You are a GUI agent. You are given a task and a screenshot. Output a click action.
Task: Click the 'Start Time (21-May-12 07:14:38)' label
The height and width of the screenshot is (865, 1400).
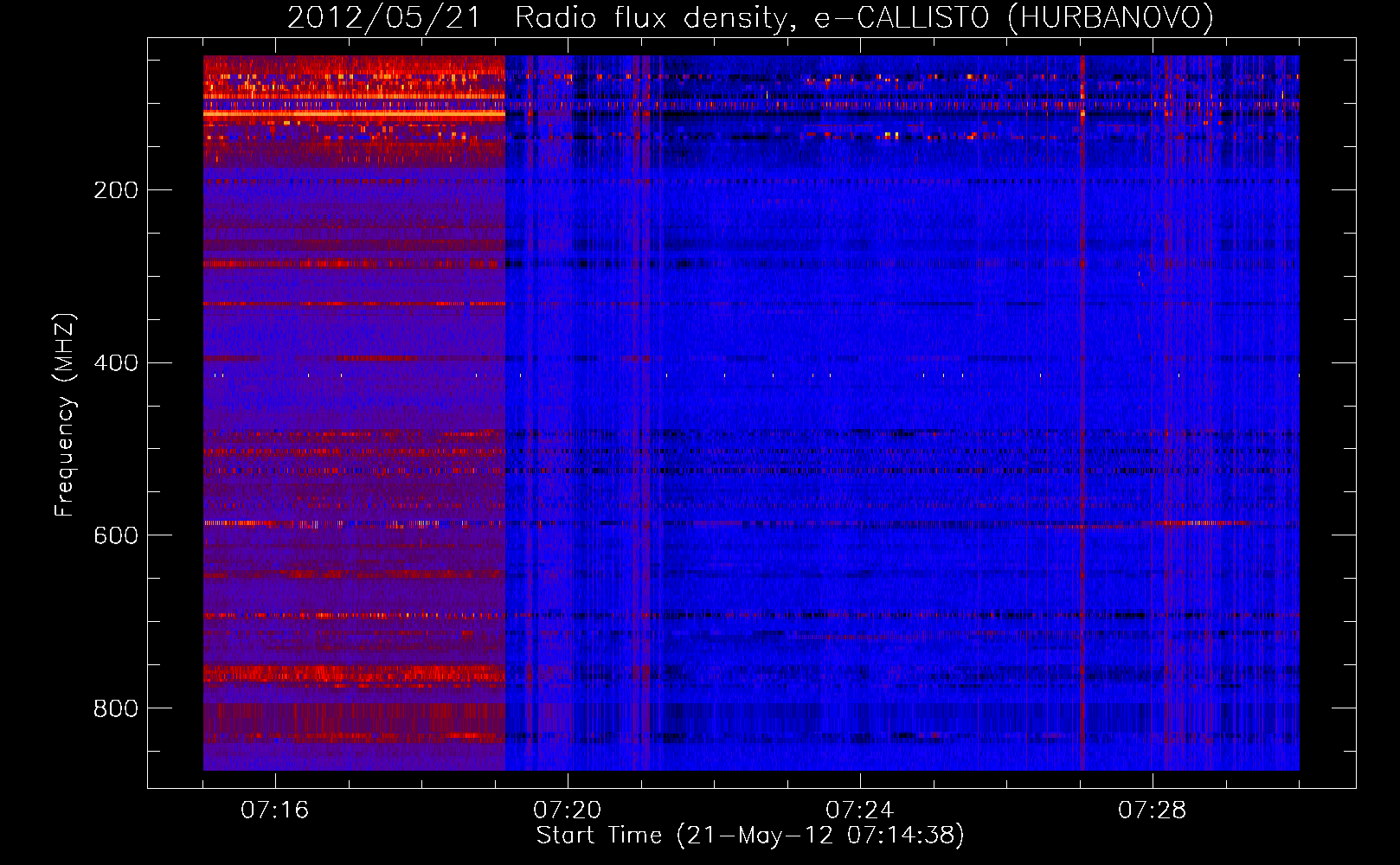750,836
